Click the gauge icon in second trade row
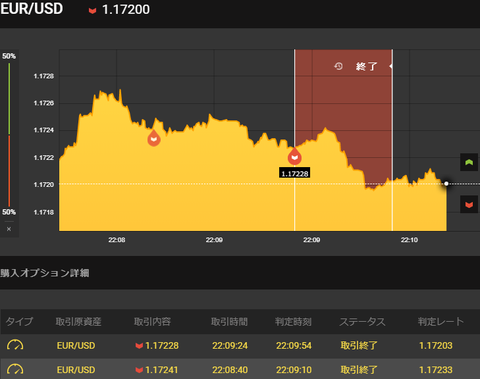The width and height of the screenshot is (480, 379). click(x=15, y=369)
